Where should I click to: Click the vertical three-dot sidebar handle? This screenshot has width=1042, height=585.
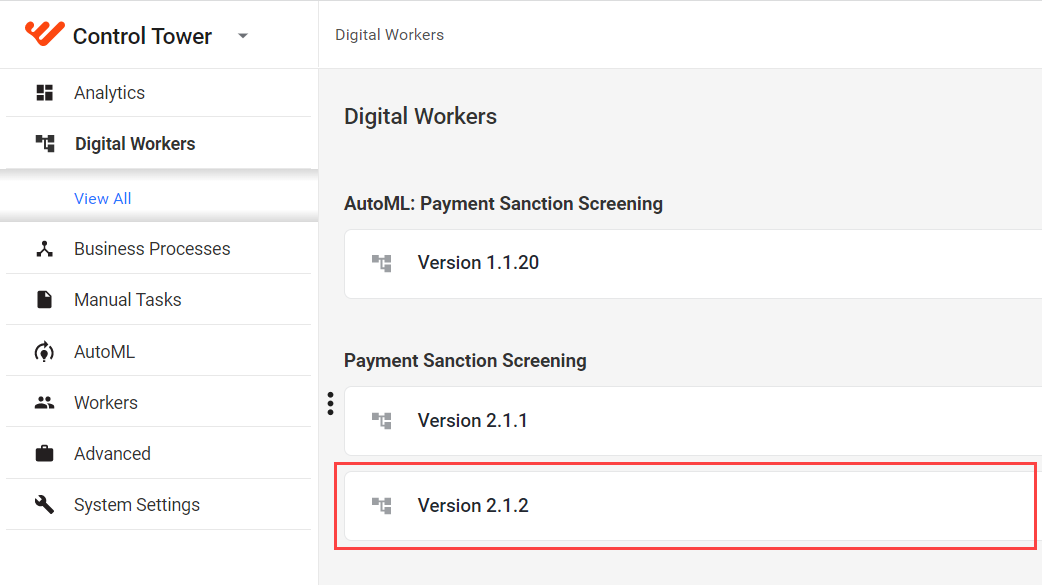(330, 404)
